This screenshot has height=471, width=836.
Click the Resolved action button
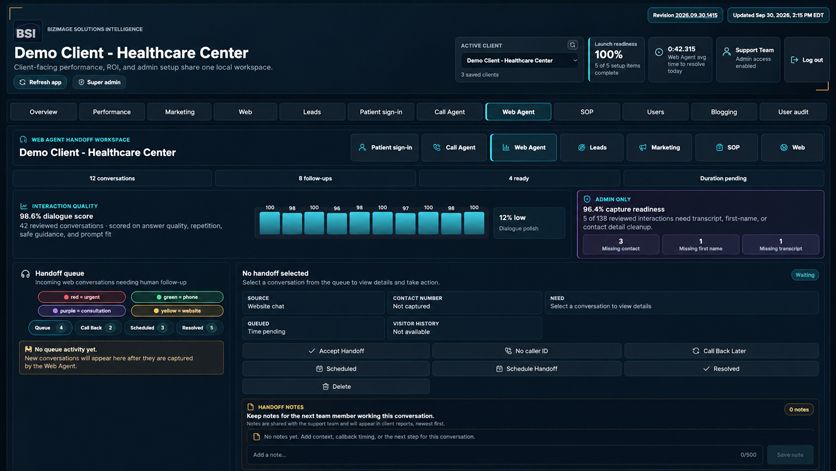[x=721, y=369]
